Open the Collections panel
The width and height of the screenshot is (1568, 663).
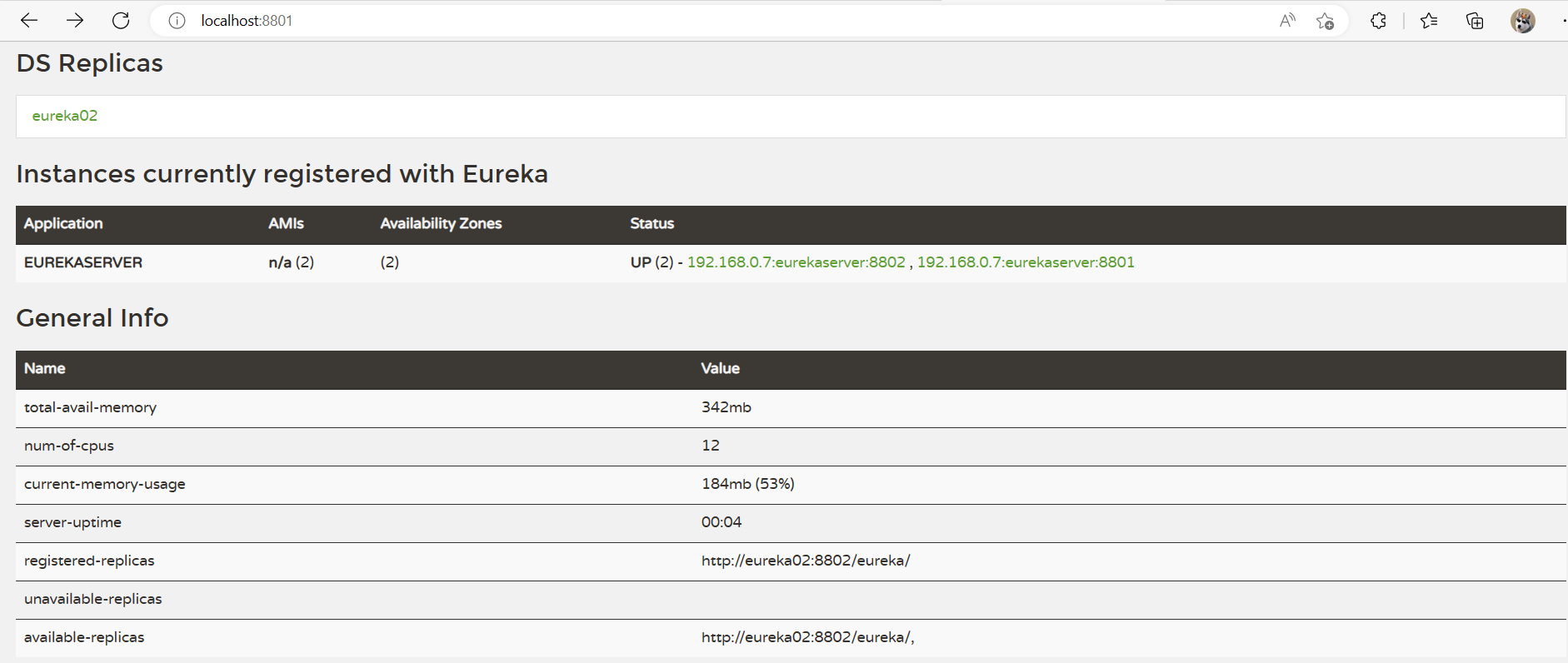[1475, 21]
